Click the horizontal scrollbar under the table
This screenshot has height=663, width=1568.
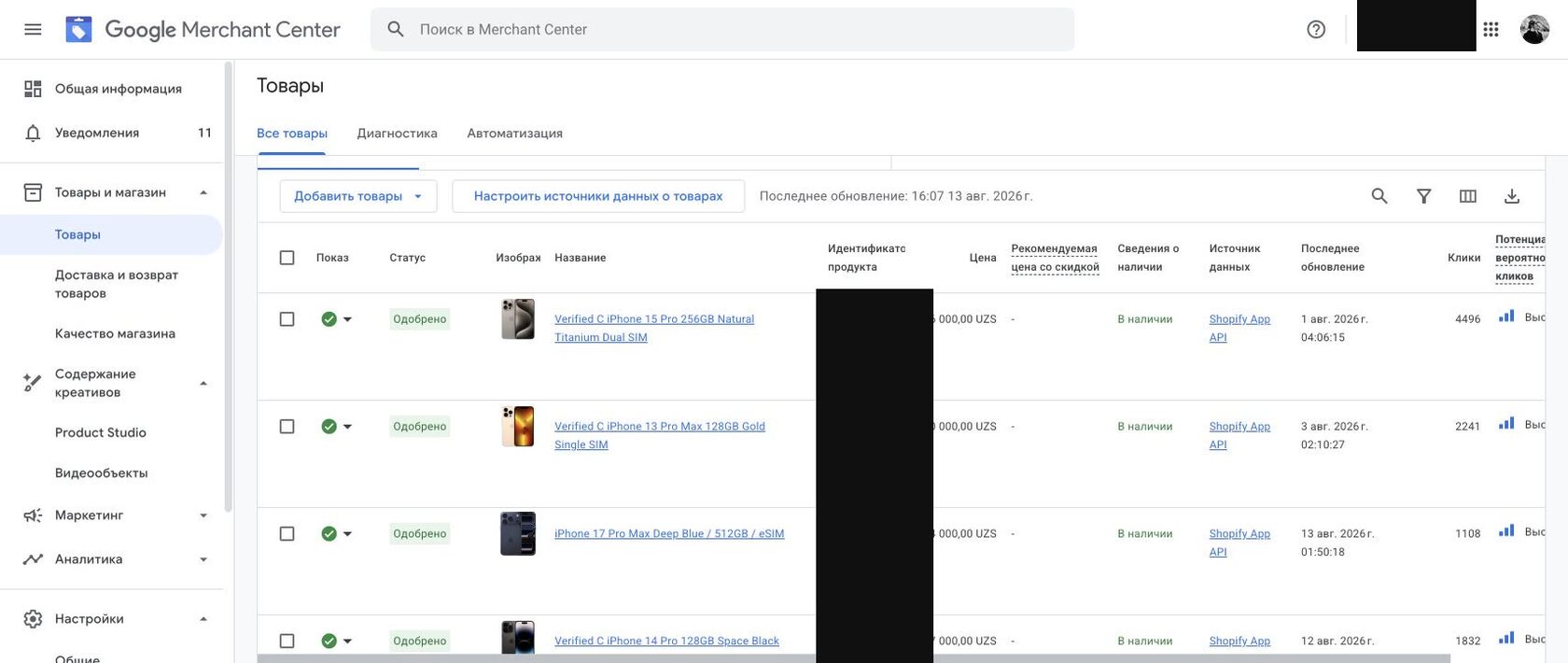854,658
